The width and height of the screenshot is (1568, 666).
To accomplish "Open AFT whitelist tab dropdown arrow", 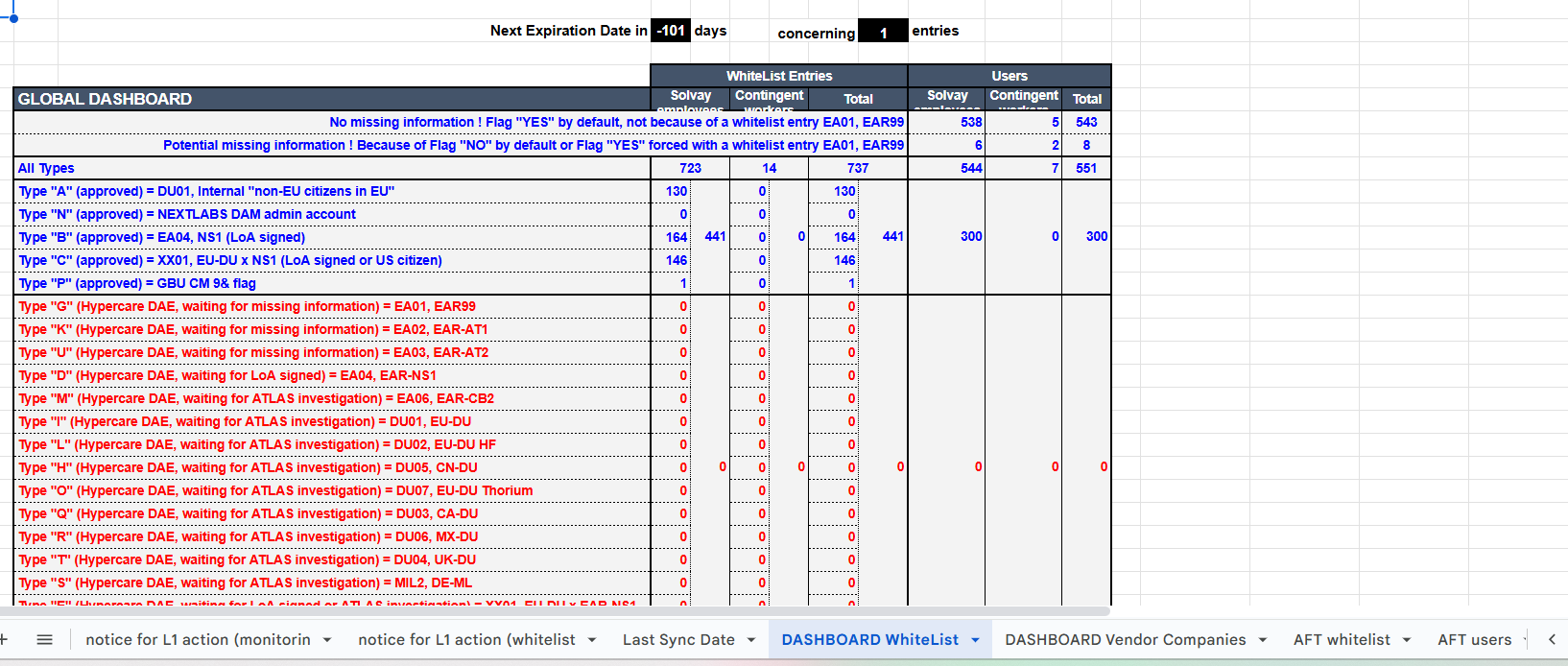I will point(1407,640).
